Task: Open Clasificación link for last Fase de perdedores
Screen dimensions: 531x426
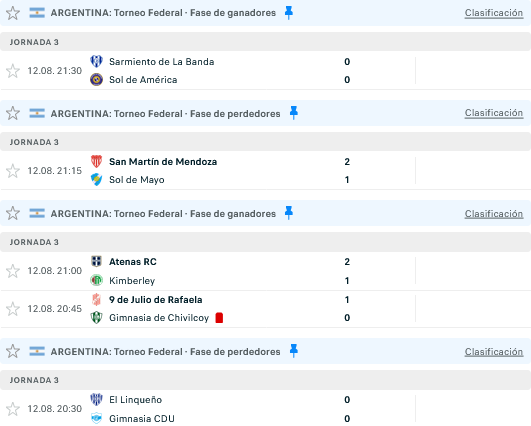Action: click(x=494, y=352)
